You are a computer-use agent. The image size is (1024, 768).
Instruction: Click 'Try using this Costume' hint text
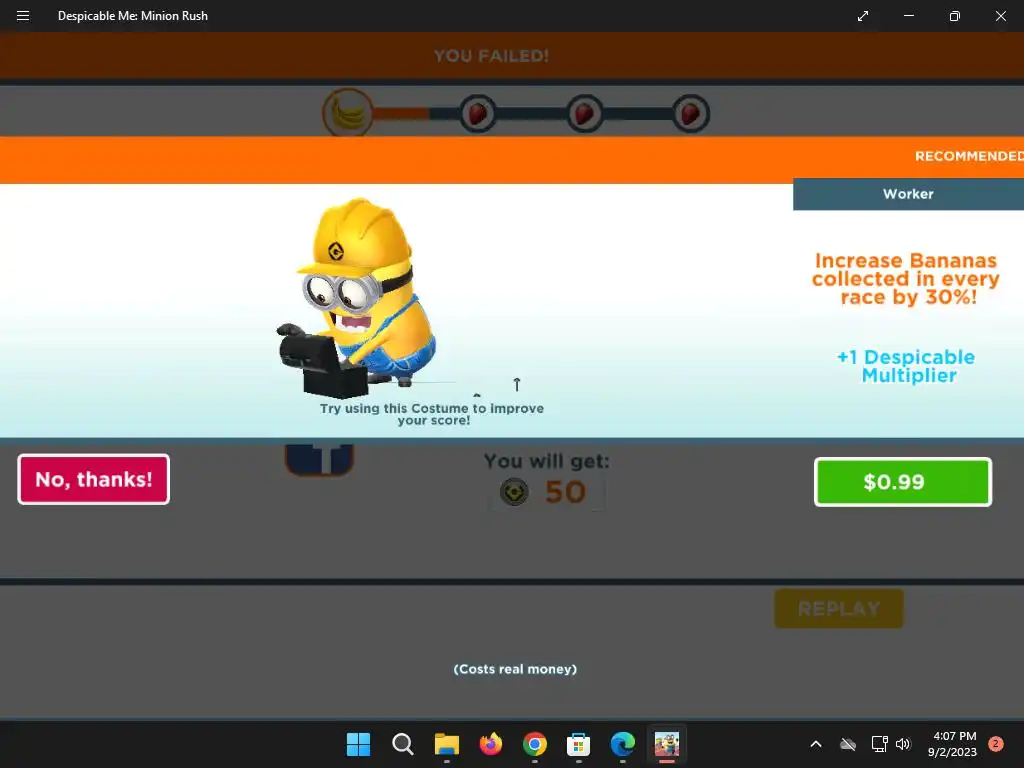pyautogui.click(x=432, y=414)
